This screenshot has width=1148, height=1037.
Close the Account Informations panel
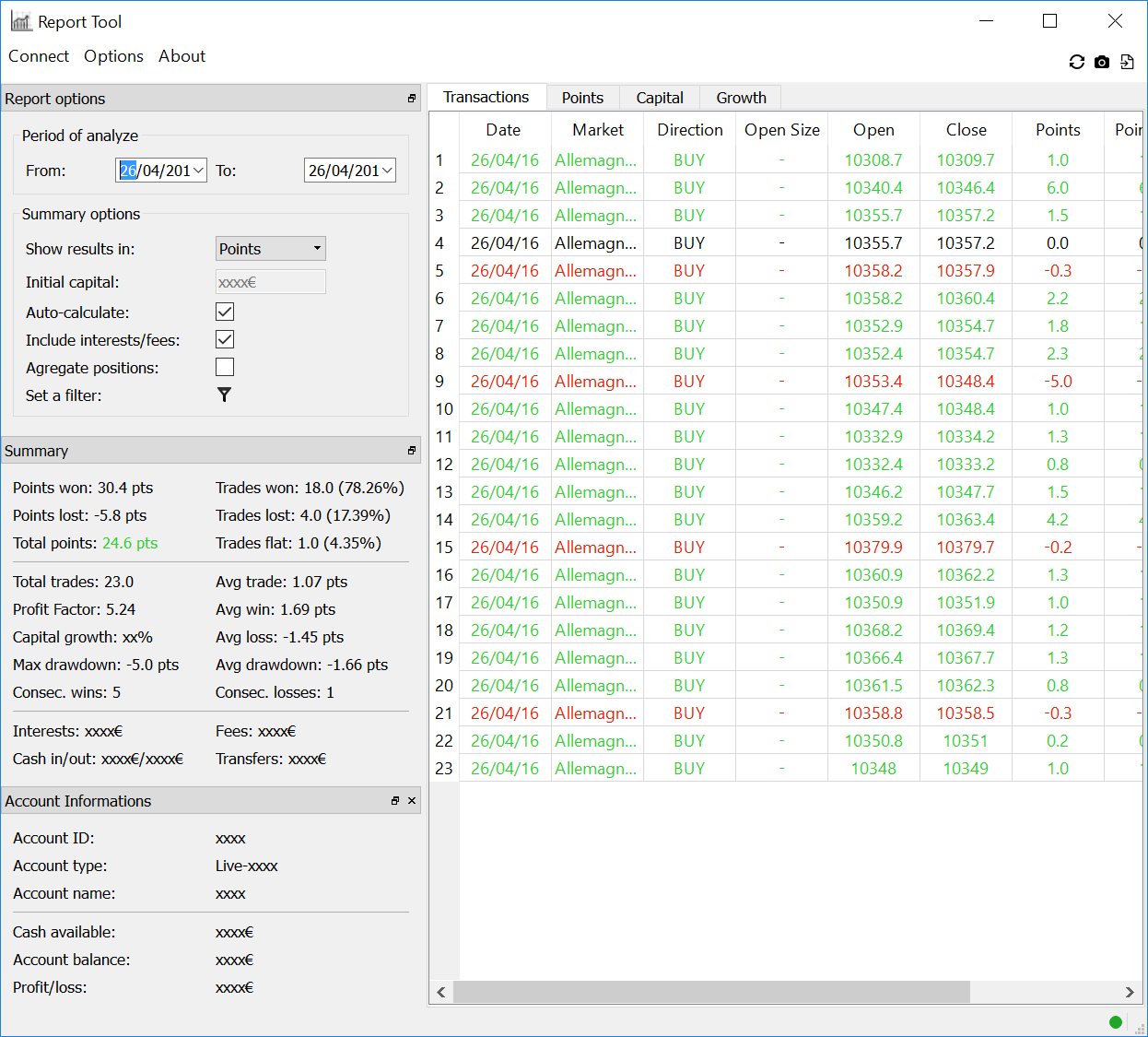tap(412, 801)
